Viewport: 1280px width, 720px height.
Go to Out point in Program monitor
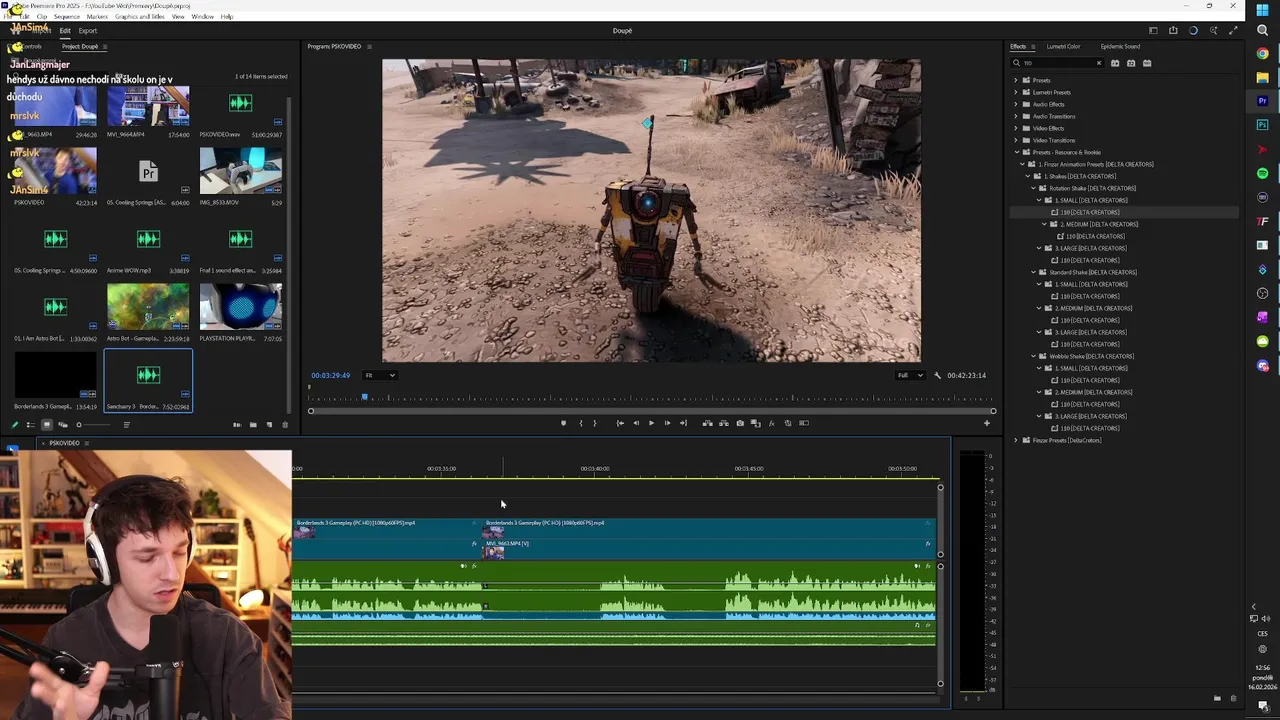[683, 423]
